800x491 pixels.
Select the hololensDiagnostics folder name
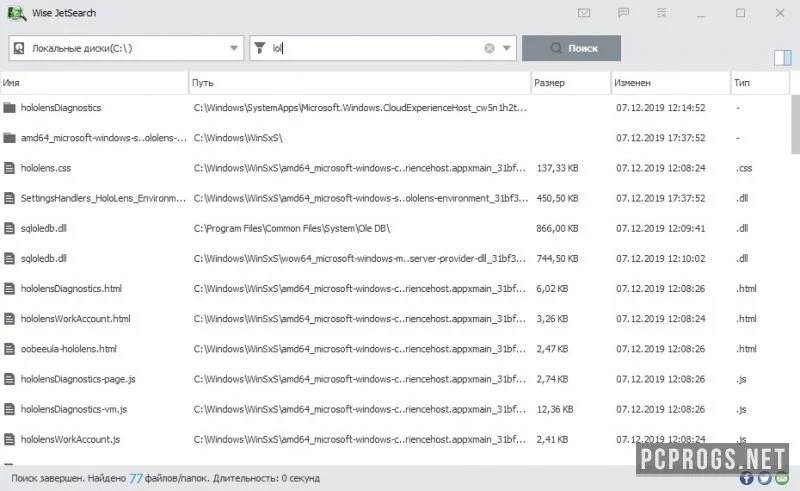coord(61,108)
